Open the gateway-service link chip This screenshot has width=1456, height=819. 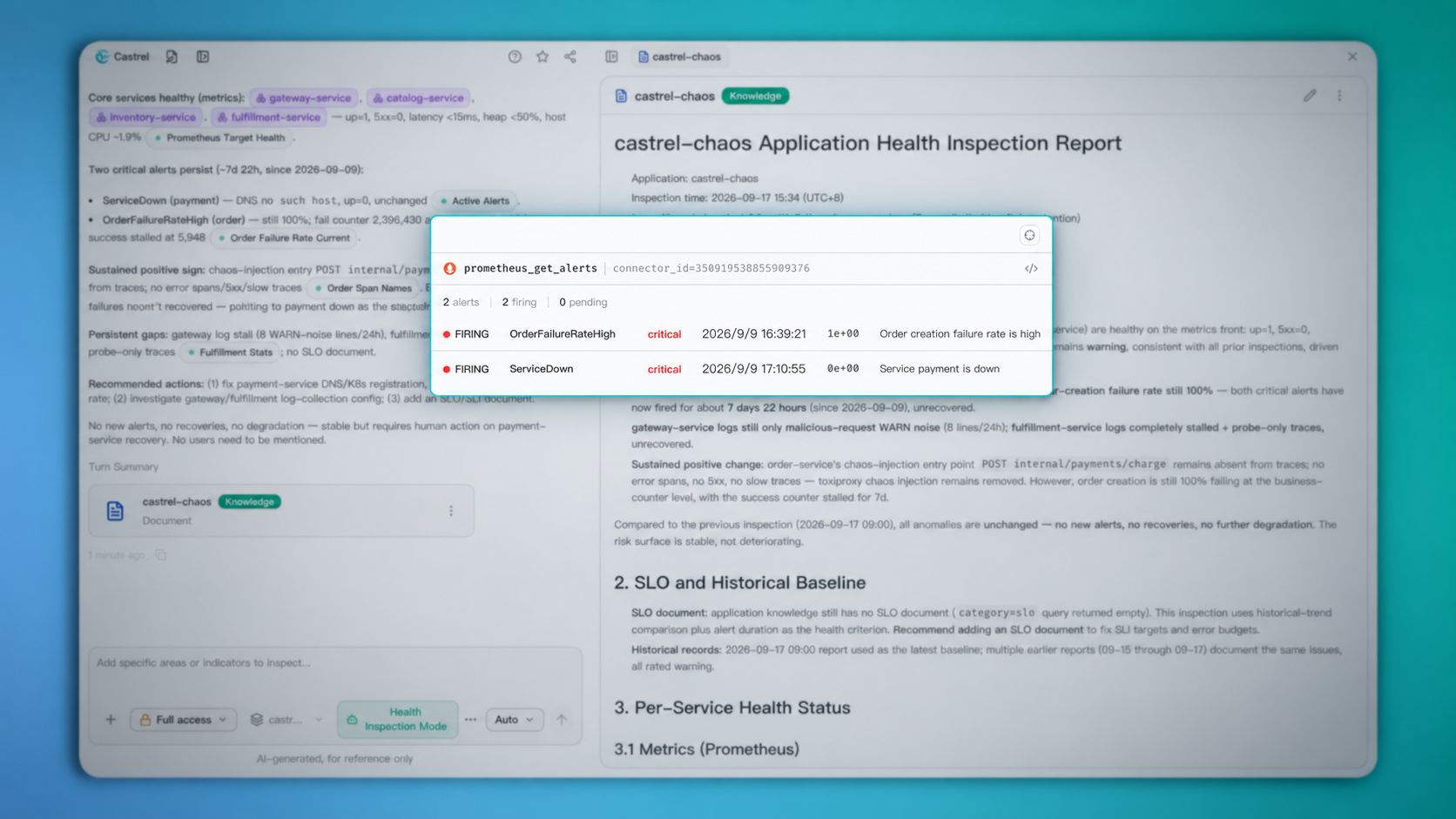[303, 98]
